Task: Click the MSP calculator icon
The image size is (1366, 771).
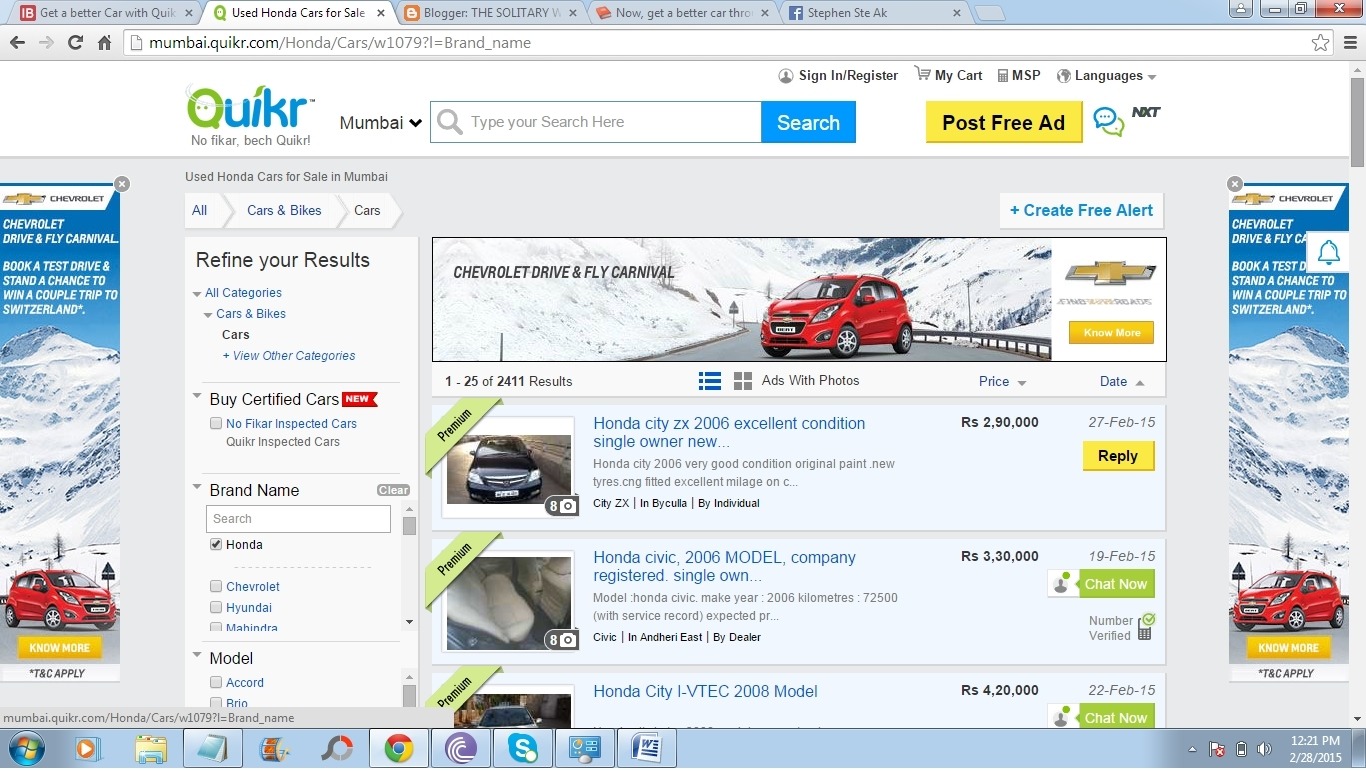Action: point(1001,74)
